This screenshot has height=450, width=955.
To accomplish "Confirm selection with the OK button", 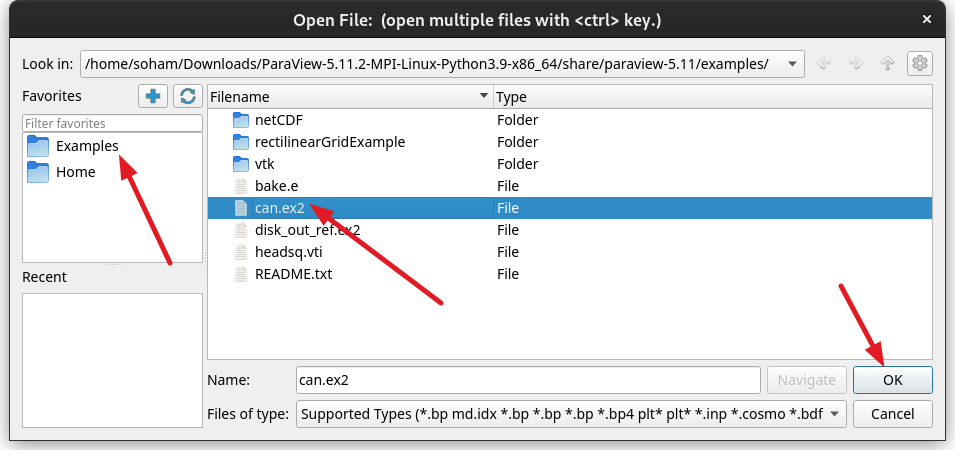I will pos(892,379).
